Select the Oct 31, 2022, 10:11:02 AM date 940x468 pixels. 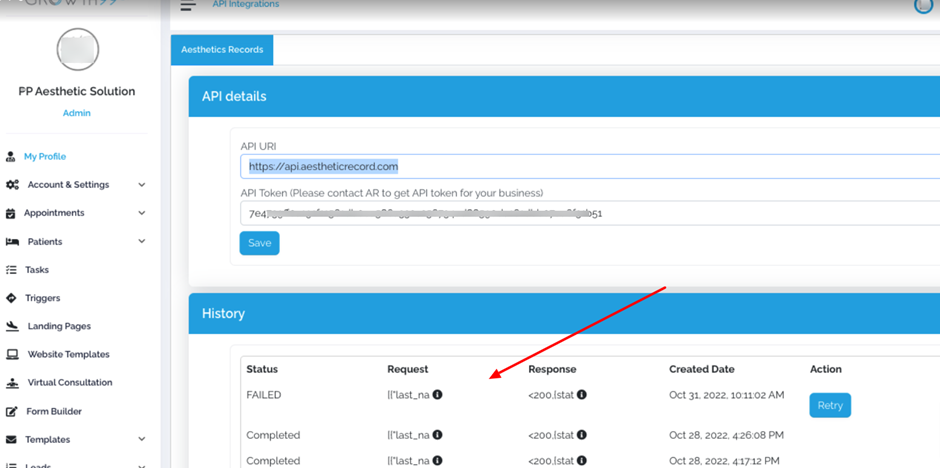coord(727,395)
